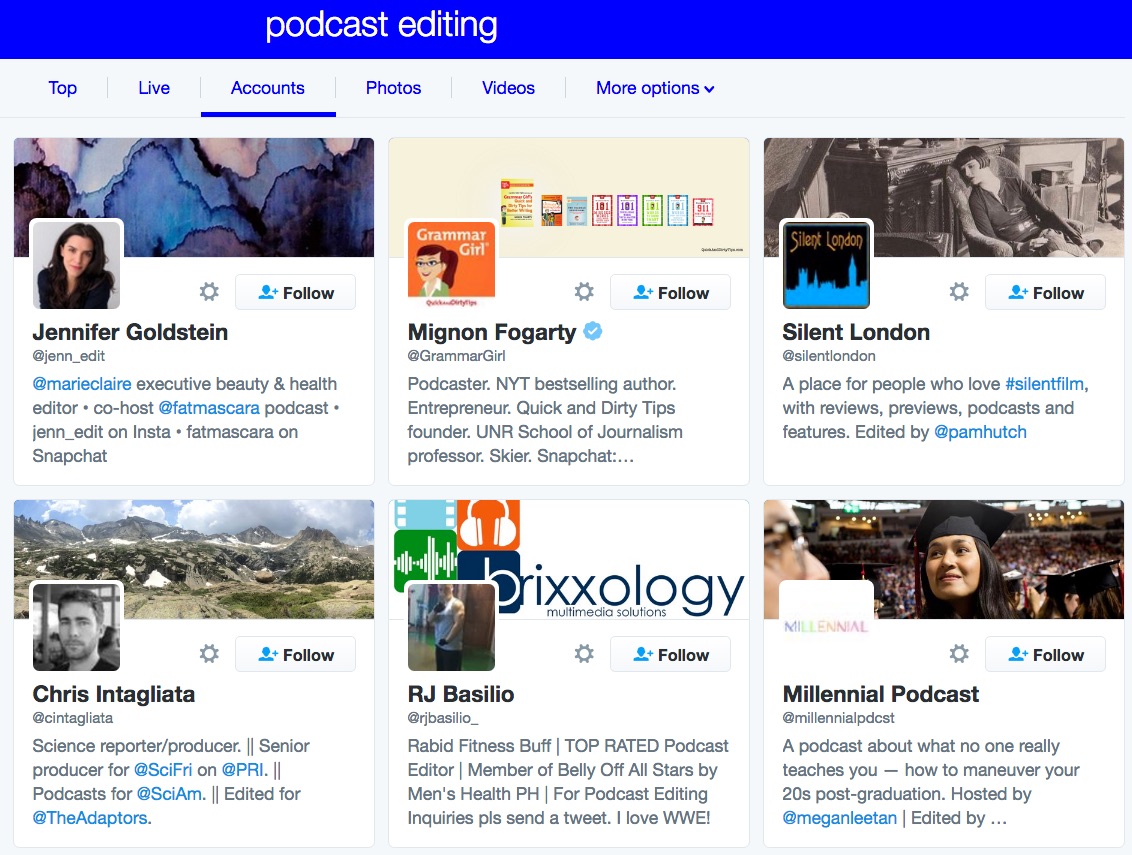The height and width of the screenshot is (855, 1132).
Task: Open gear settings on Mignon Fogarty card
Action: (x=583, y=292)
